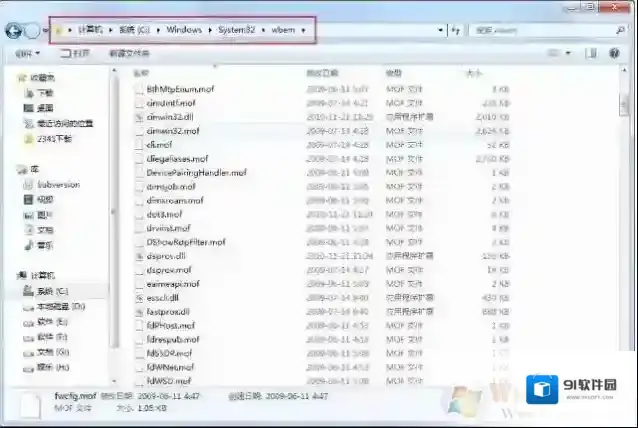Screen dimensions: 638x428
Task: Select the DeviceParingHandler.mof file
Action: (189, 172)
